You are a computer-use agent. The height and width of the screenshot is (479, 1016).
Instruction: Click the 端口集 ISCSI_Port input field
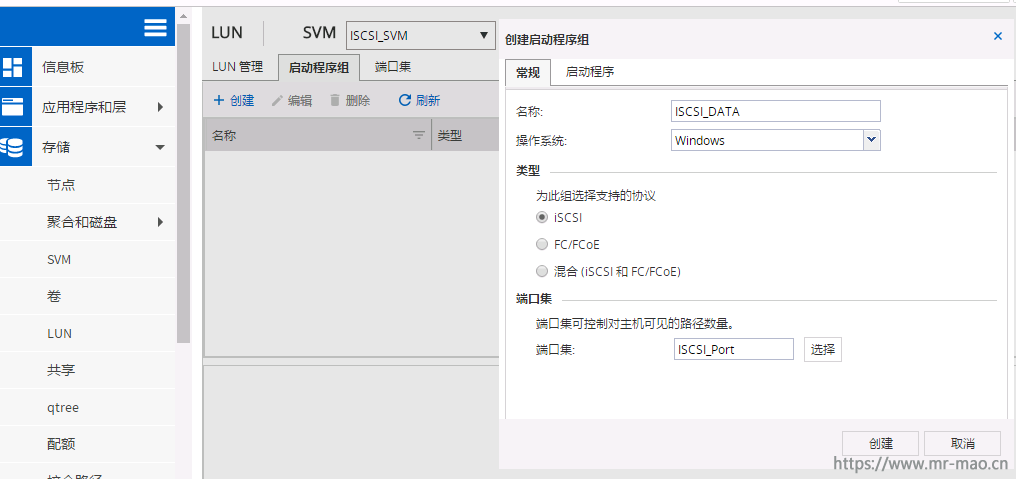click(x=733, y=349)
